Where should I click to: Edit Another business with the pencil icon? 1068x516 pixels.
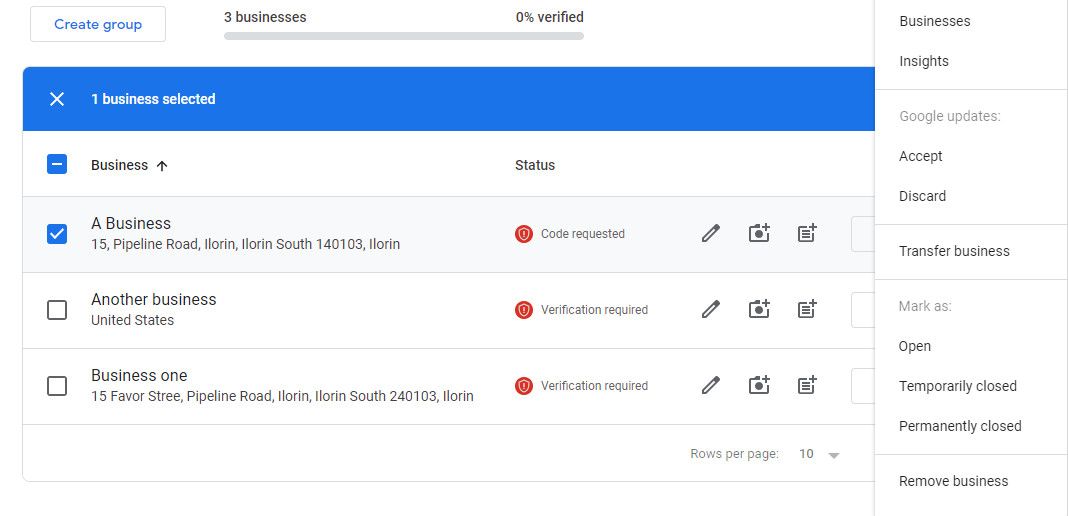(710, 310)
